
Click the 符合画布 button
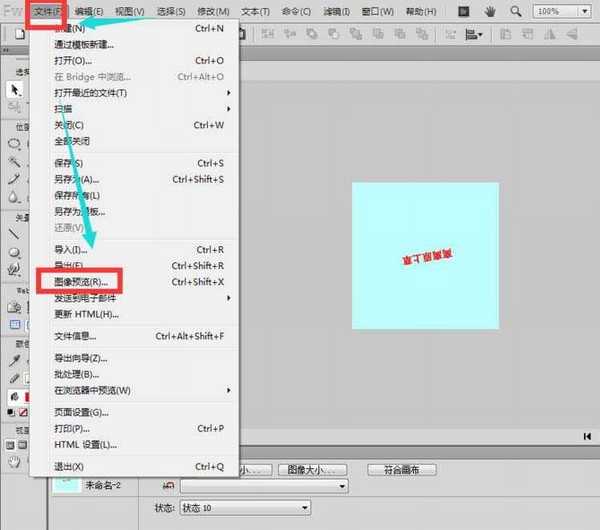pyautogui.click(x=401, y=469)
